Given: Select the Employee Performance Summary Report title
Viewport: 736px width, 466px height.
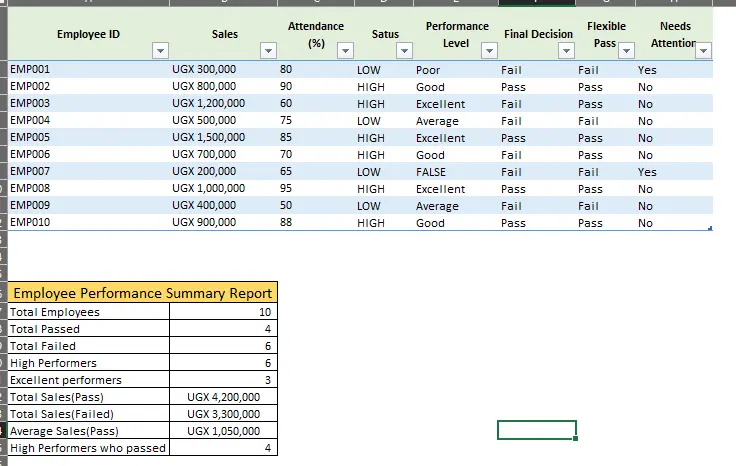Looking at the screenshot, I should (143, 293).
